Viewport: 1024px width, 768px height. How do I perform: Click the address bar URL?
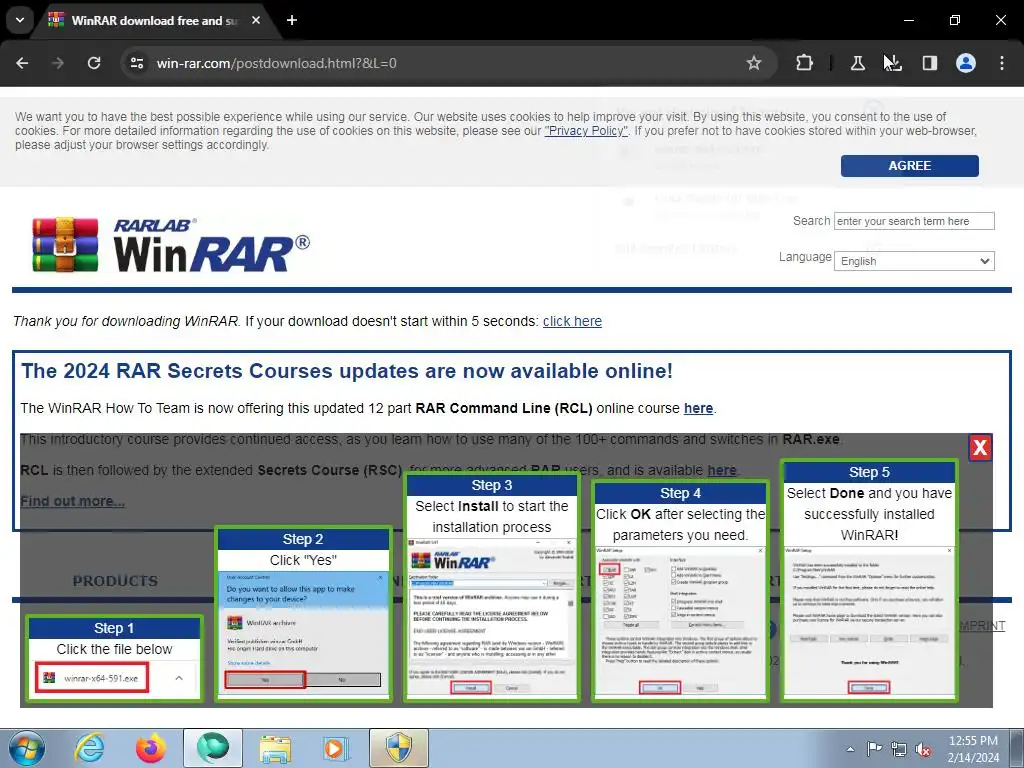coord(276,63)
